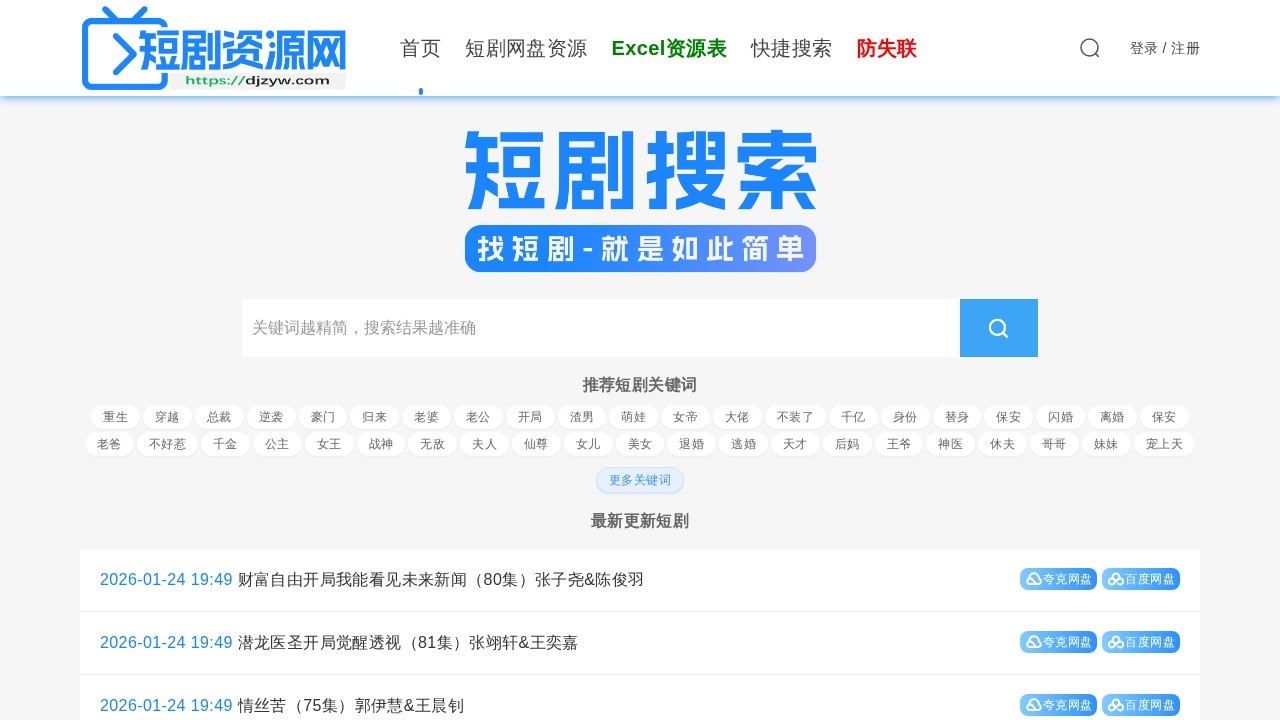Select the 宠上天 keyword tag

1163,444
